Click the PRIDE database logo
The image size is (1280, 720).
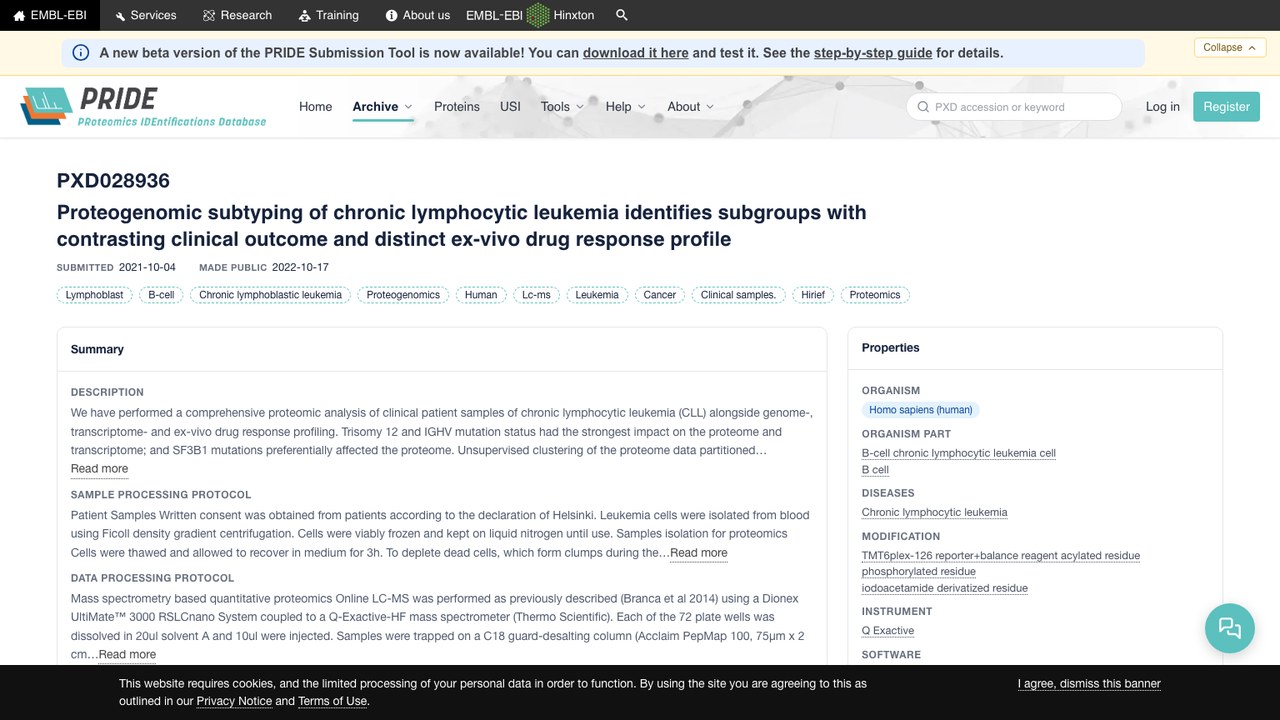tap(144, 107)
